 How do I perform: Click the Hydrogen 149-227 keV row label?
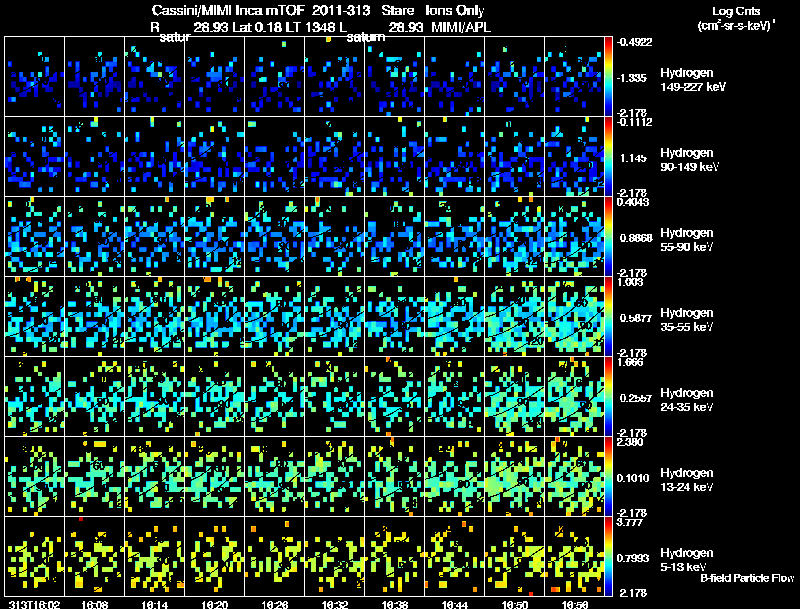[693, 80]
